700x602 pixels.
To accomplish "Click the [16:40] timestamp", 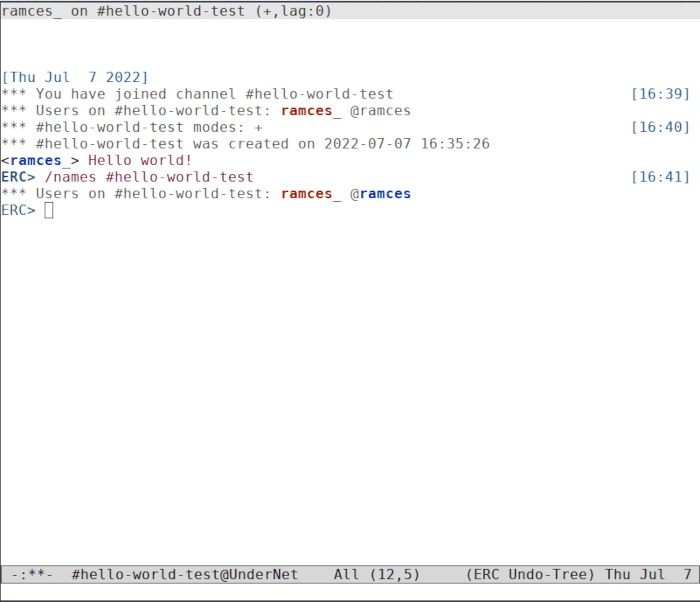I will point(661,127).
